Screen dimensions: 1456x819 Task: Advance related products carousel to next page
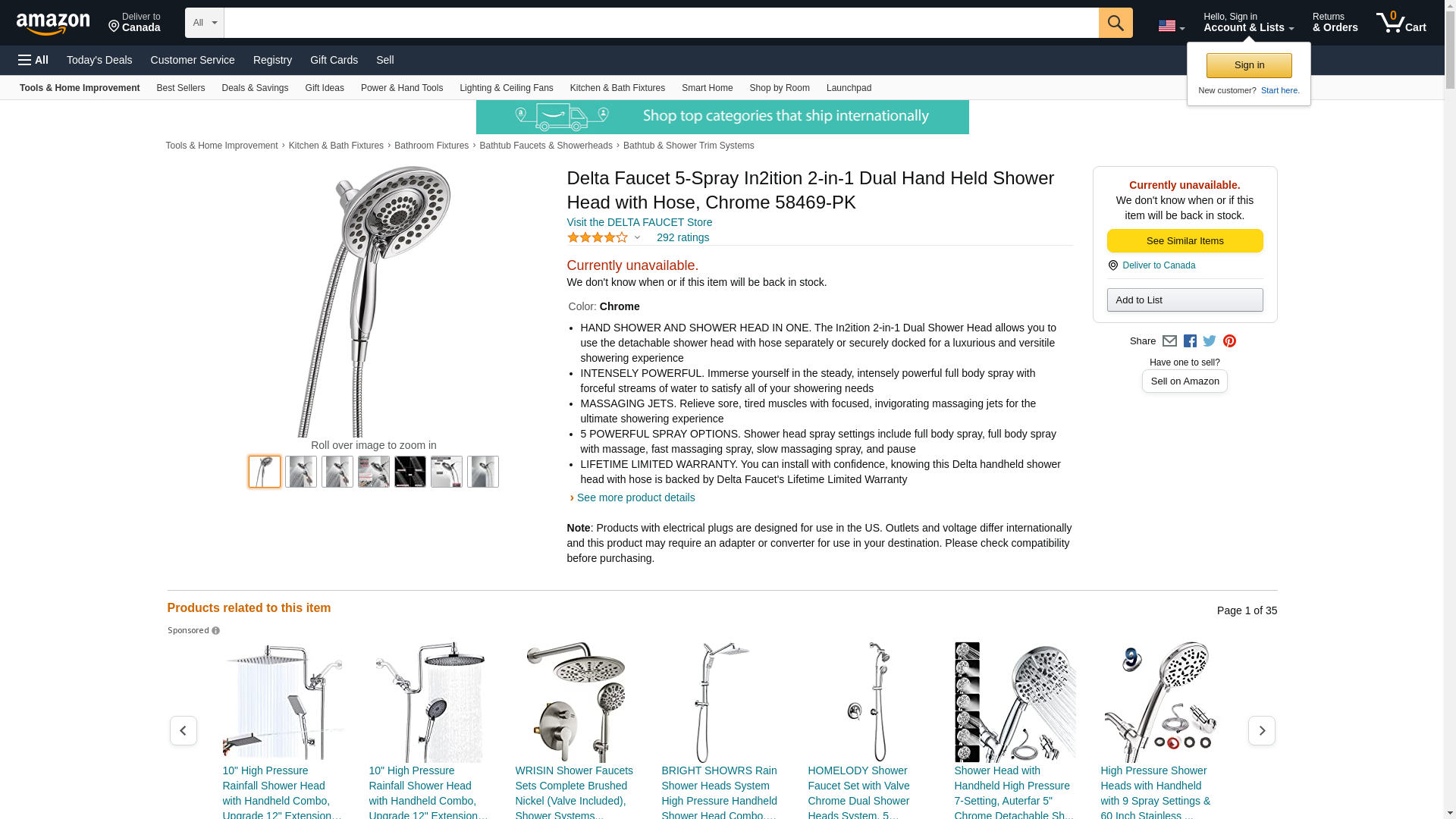click(1261, 730)
